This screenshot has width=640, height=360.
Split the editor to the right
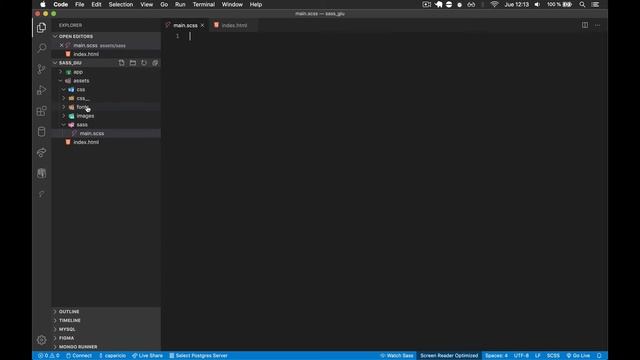pyautogui.click(x=585, y=25)
